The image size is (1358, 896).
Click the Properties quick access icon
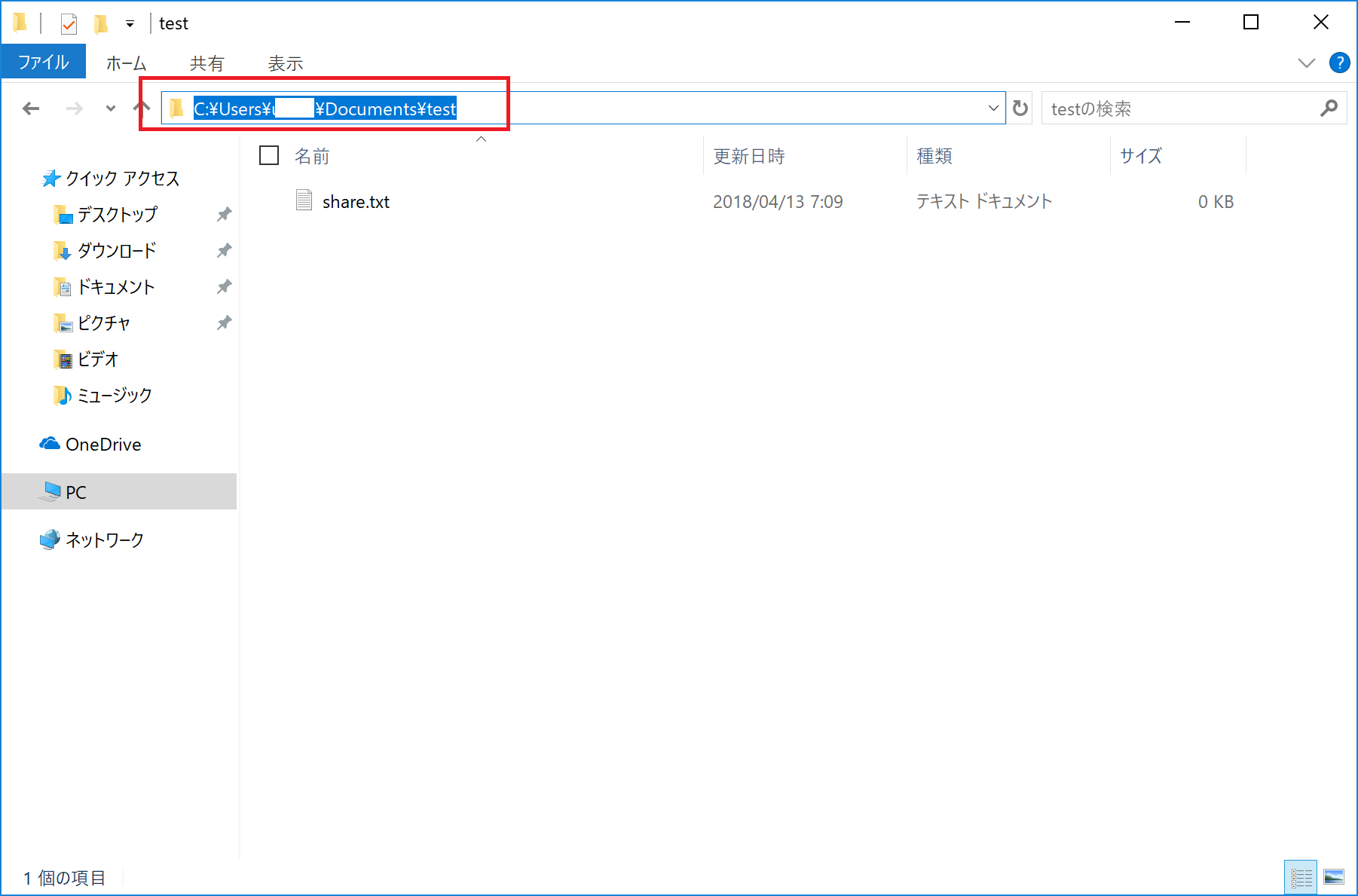click(x=69, y=24)
